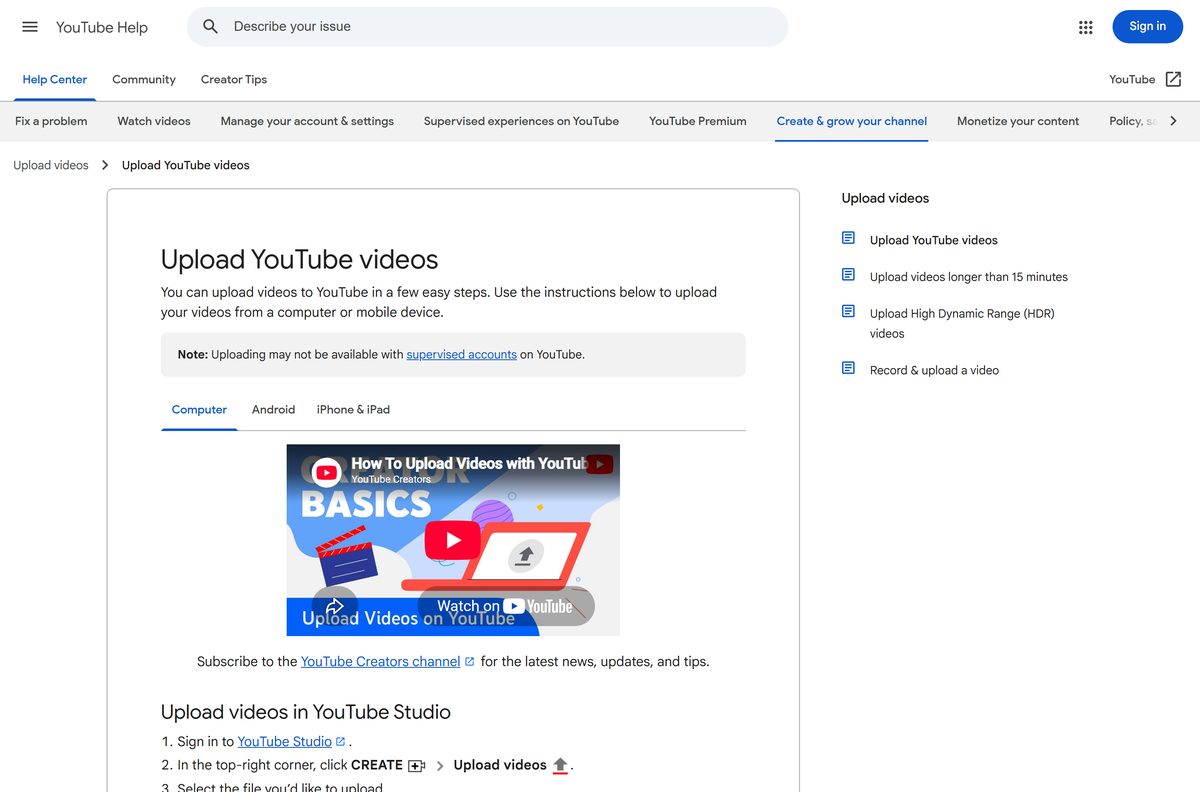This screenshot has width=1200, height=792.
Task: Switch to the Android tab
Action: pyautogui.click(x=273, y=409)
